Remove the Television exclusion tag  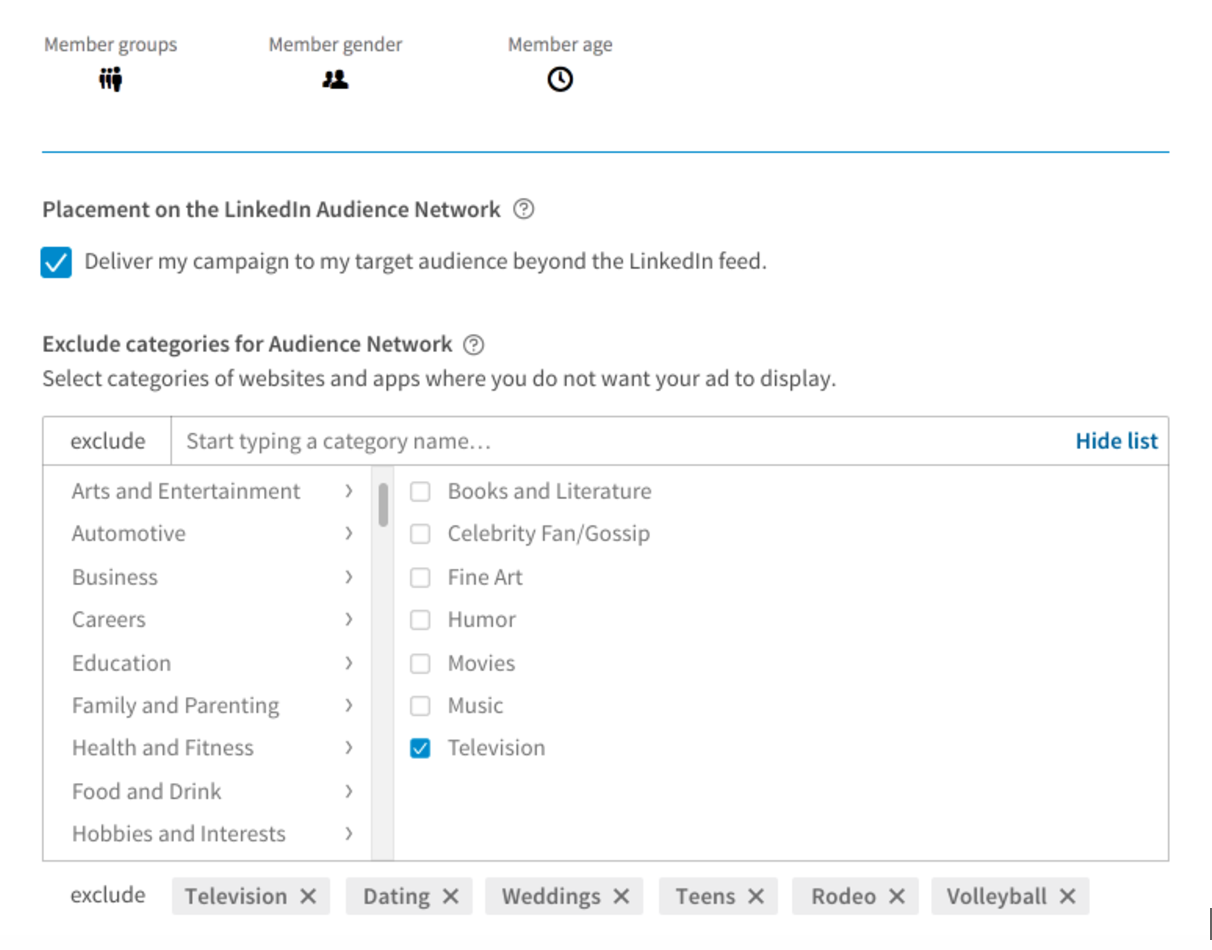pos(308,897)
